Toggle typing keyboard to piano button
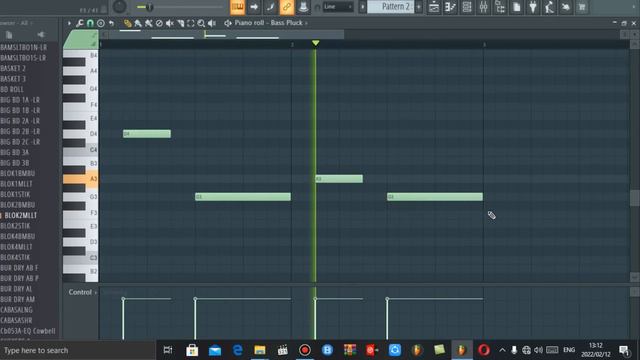Screen dimensions: 640x360 pyautogui.click(x=238, y=7)
